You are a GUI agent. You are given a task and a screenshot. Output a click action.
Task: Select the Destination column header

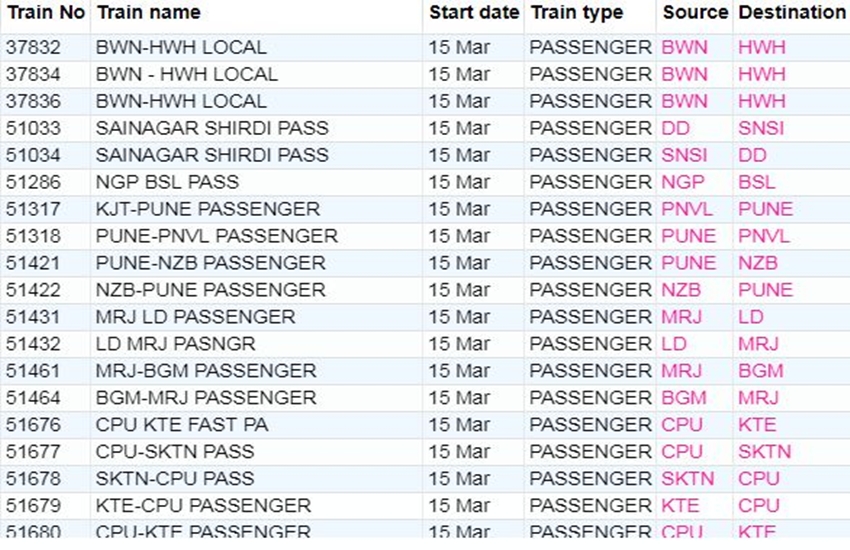click(791, 13)
